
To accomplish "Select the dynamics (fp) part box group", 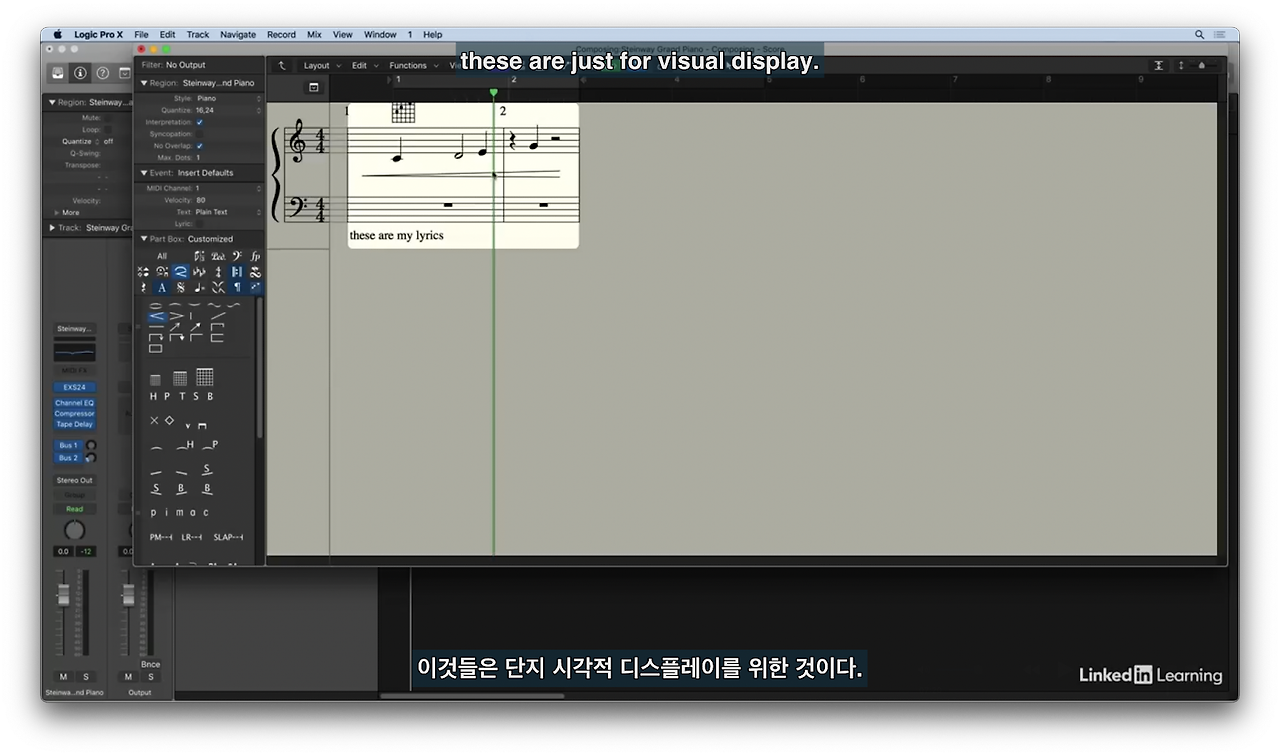I will tap(256, 256).
